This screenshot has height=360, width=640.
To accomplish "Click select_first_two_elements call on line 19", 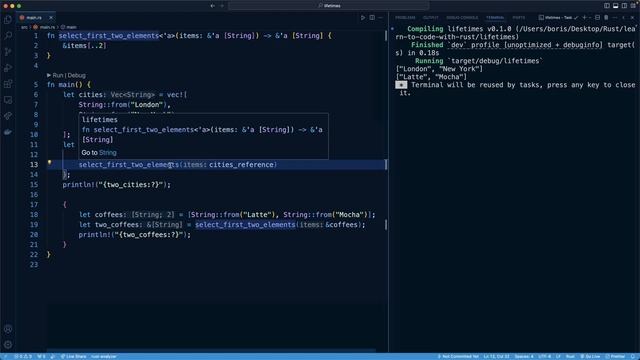I will (245, 224).
